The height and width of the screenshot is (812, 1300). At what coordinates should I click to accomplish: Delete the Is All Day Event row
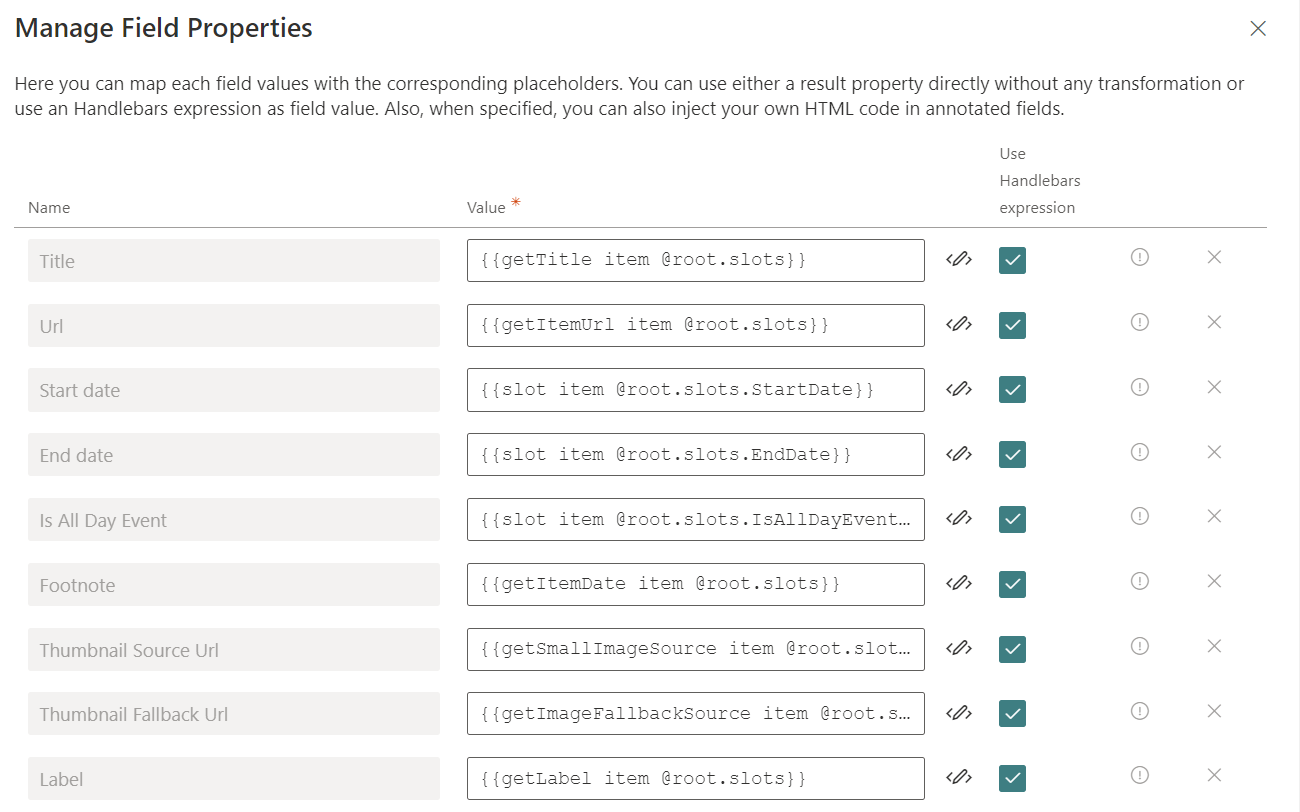[x=1214, y=516]
